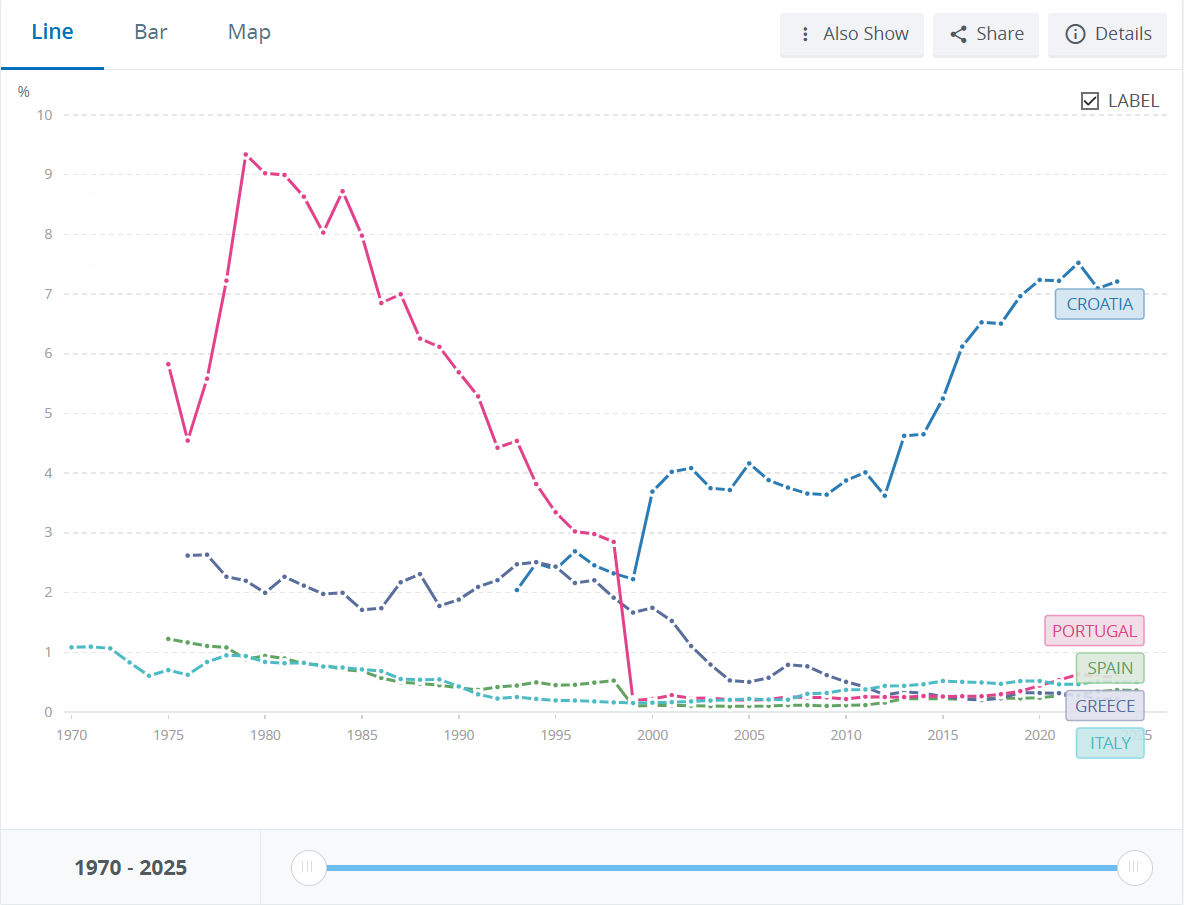Click the 2005 x-axis label
The image size is (1184, 905).
(749, 735)
